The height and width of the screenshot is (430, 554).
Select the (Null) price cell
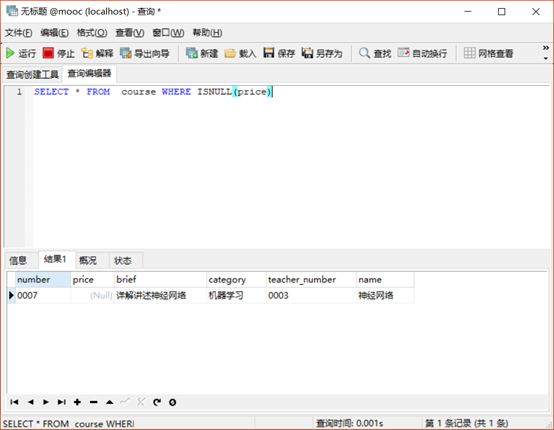tap(93, 295)
